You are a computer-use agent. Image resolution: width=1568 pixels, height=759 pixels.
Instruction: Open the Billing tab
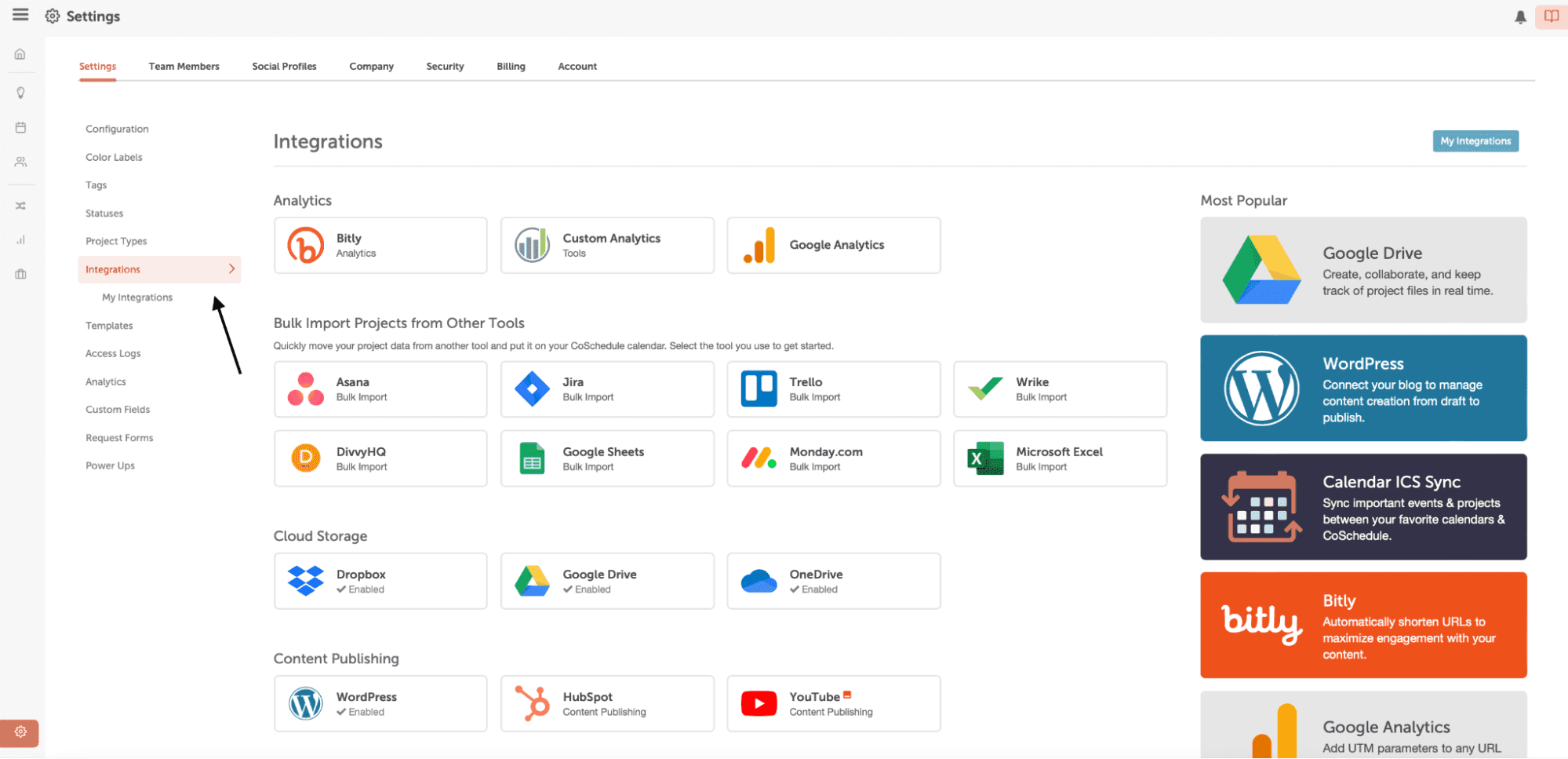click(511, 67)
